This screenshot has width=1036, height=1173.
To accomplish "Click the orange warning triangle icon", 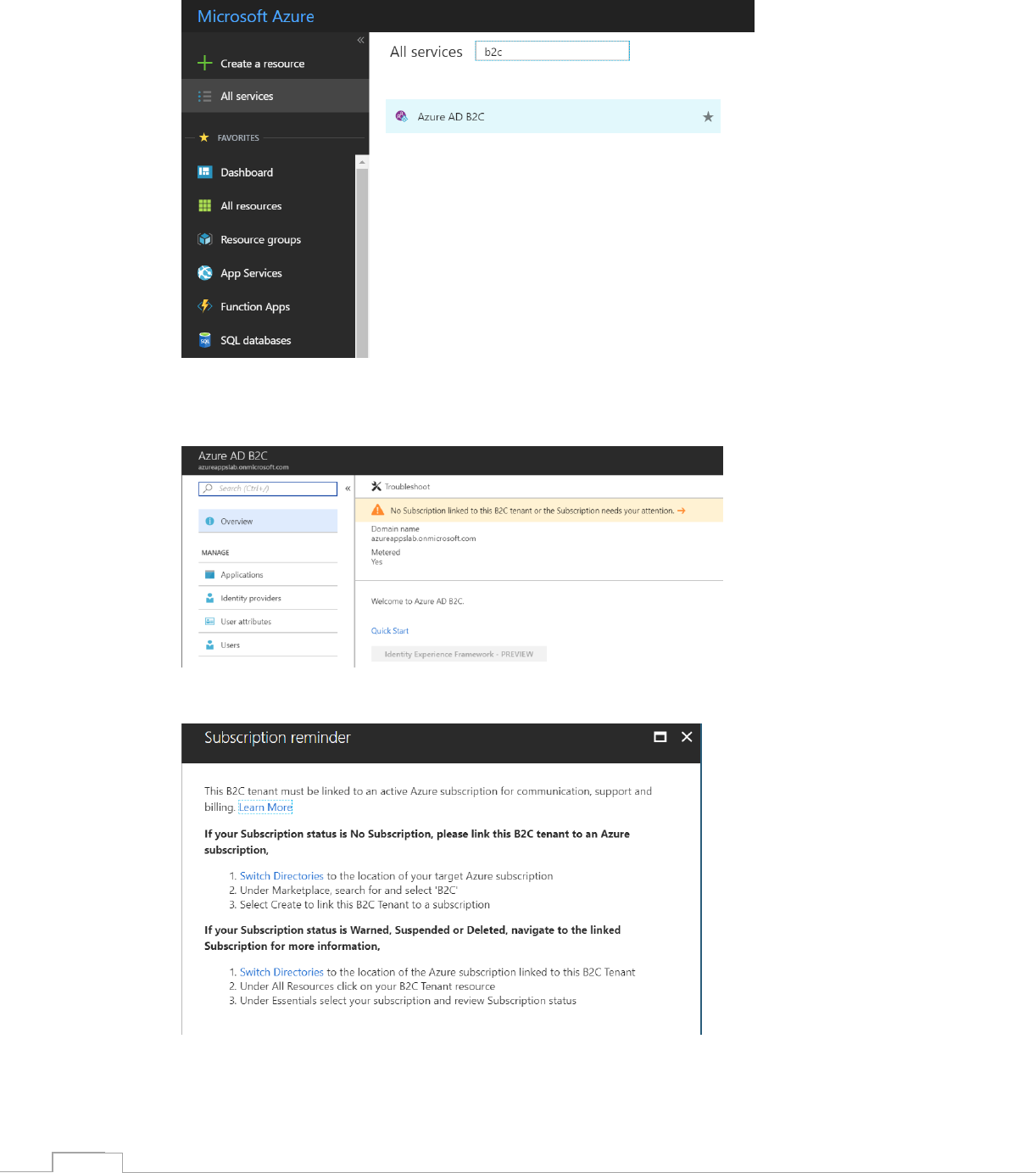I will point(378,510).
